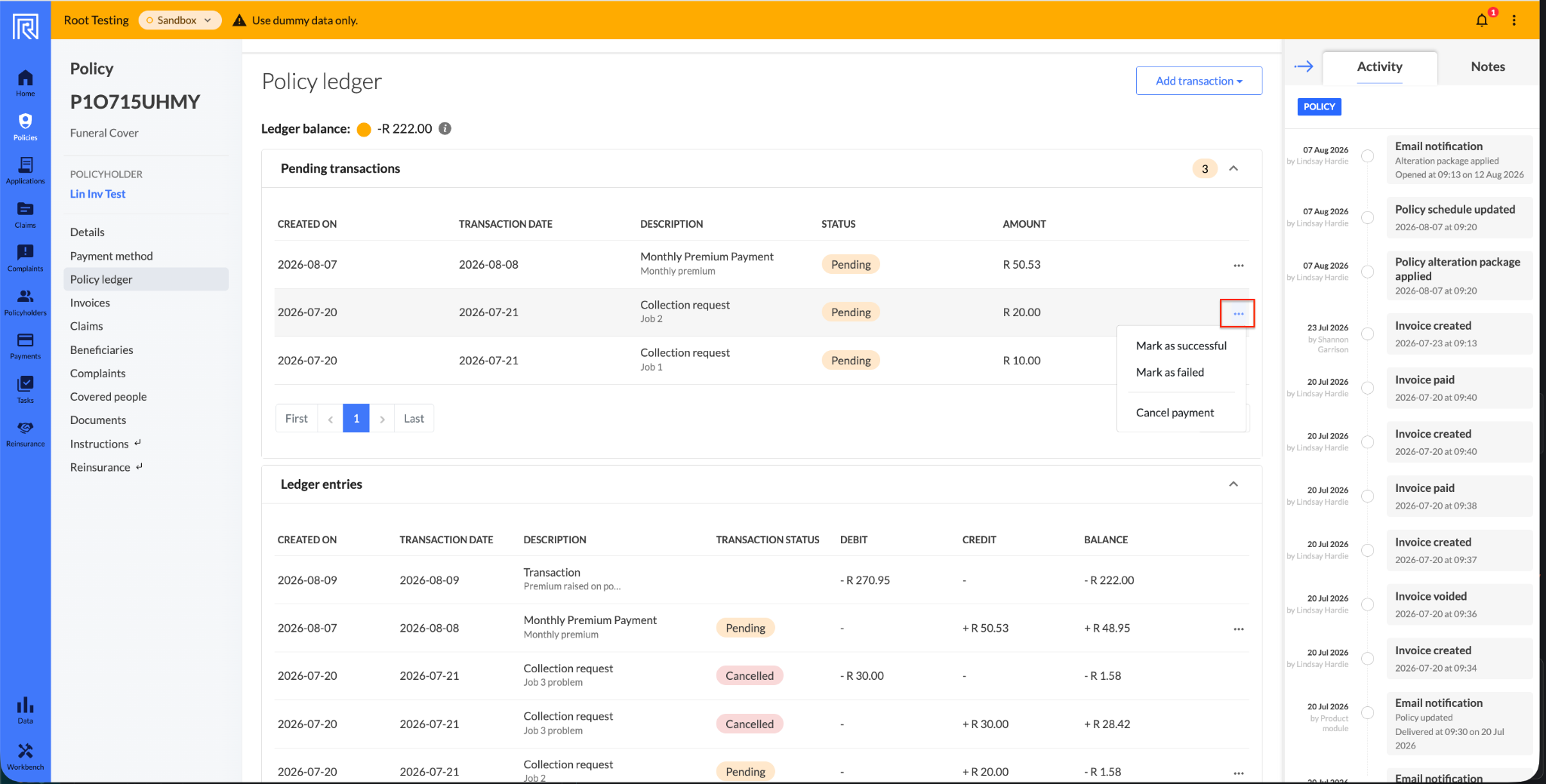1546x784 pixels.
Task: Collapse activity panel with arrow icon
Action: (x=1304, y=66)
